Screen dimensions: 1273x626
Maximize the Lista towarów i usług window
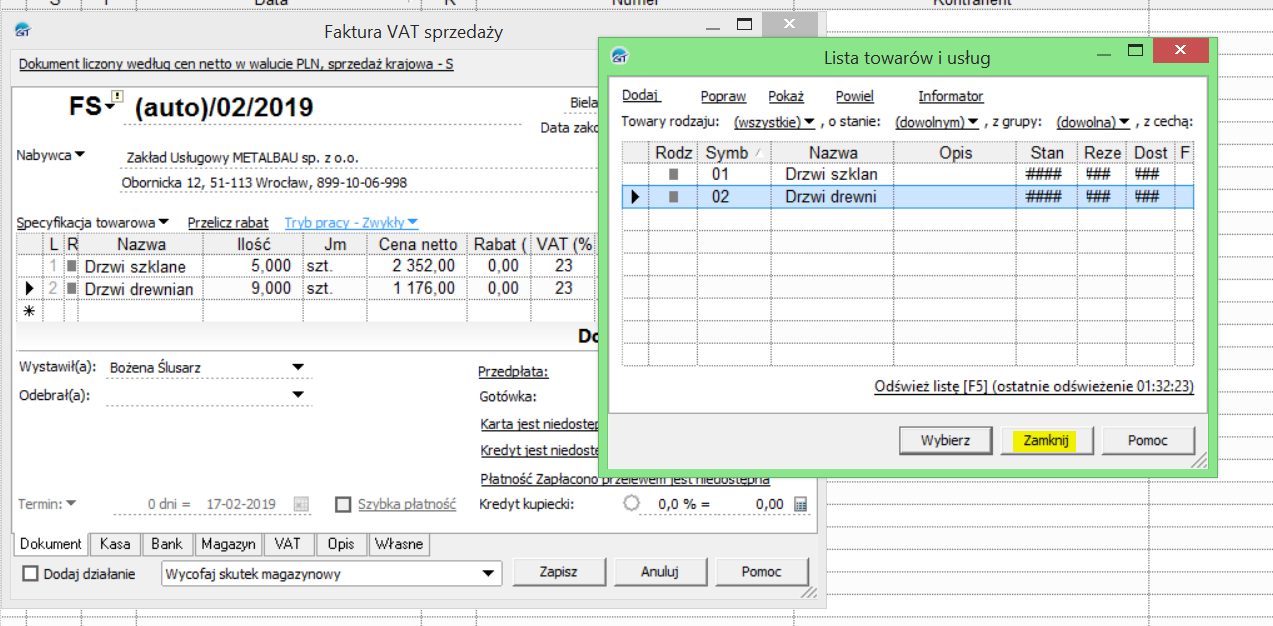1135,50
